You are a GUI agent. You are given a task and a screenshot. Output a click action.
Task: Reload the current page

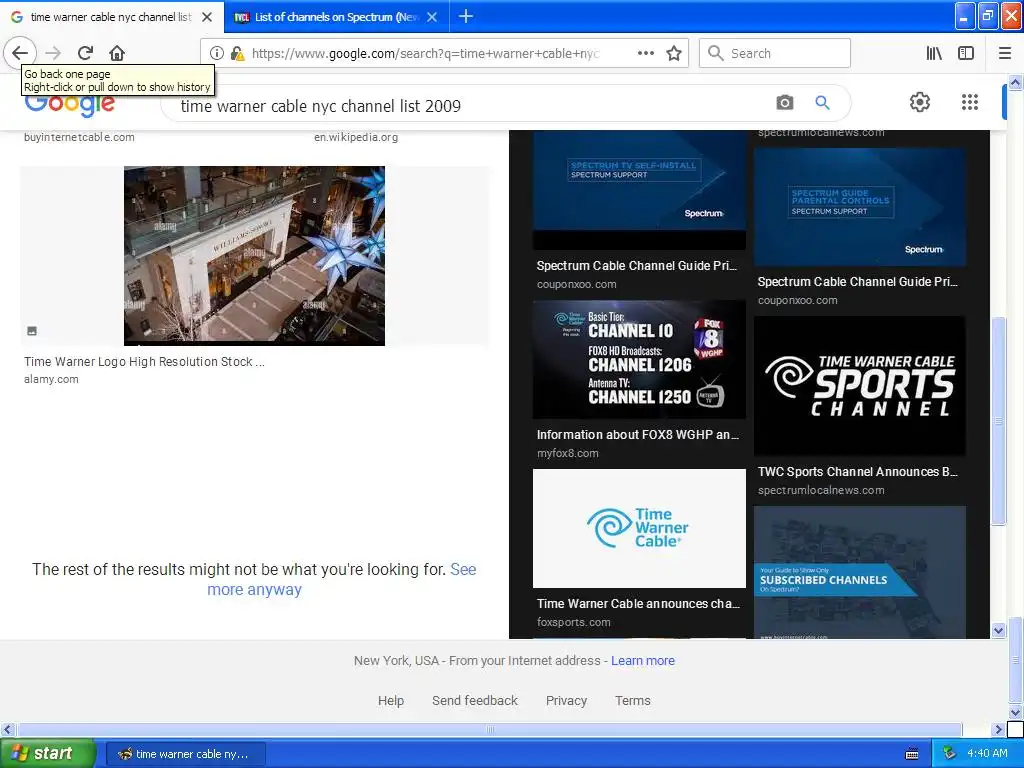pos(86,53)
